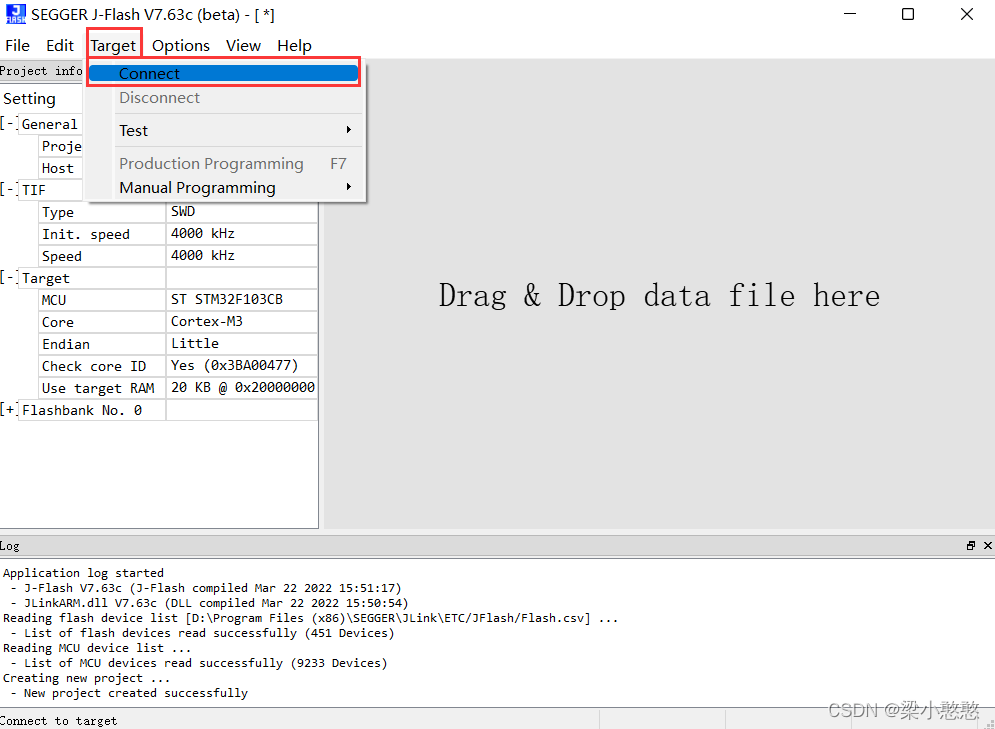This screenshot has width=995, height=729.
Task: Undock the Log panel
Action: coord(971,546)
